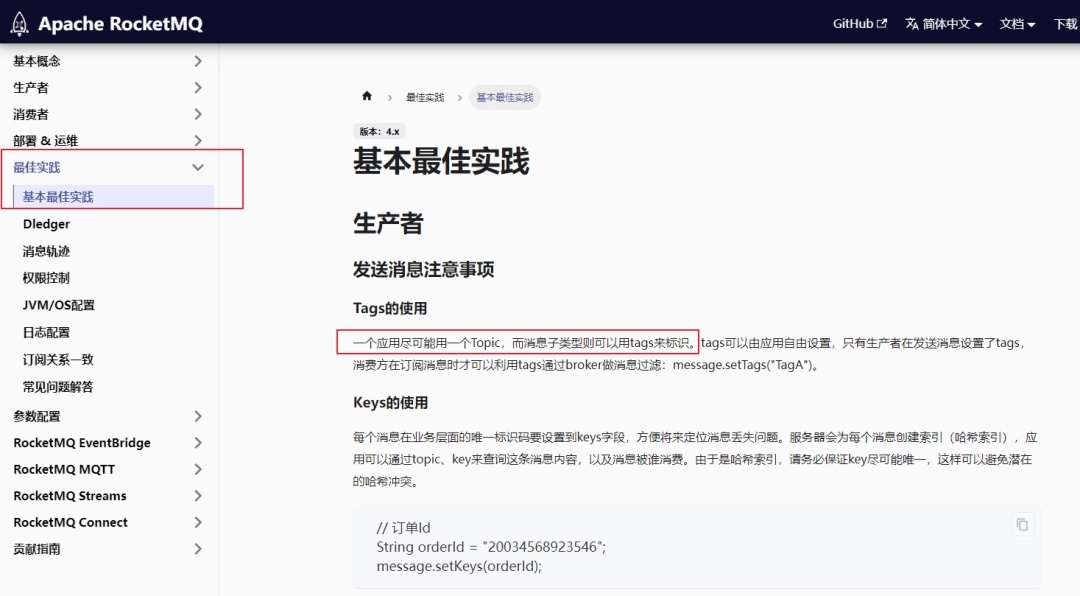This screenshot has height=596, width=1080.
Task: Select the 最佳实践 sidebar category
Action: [x=37, y=167]
